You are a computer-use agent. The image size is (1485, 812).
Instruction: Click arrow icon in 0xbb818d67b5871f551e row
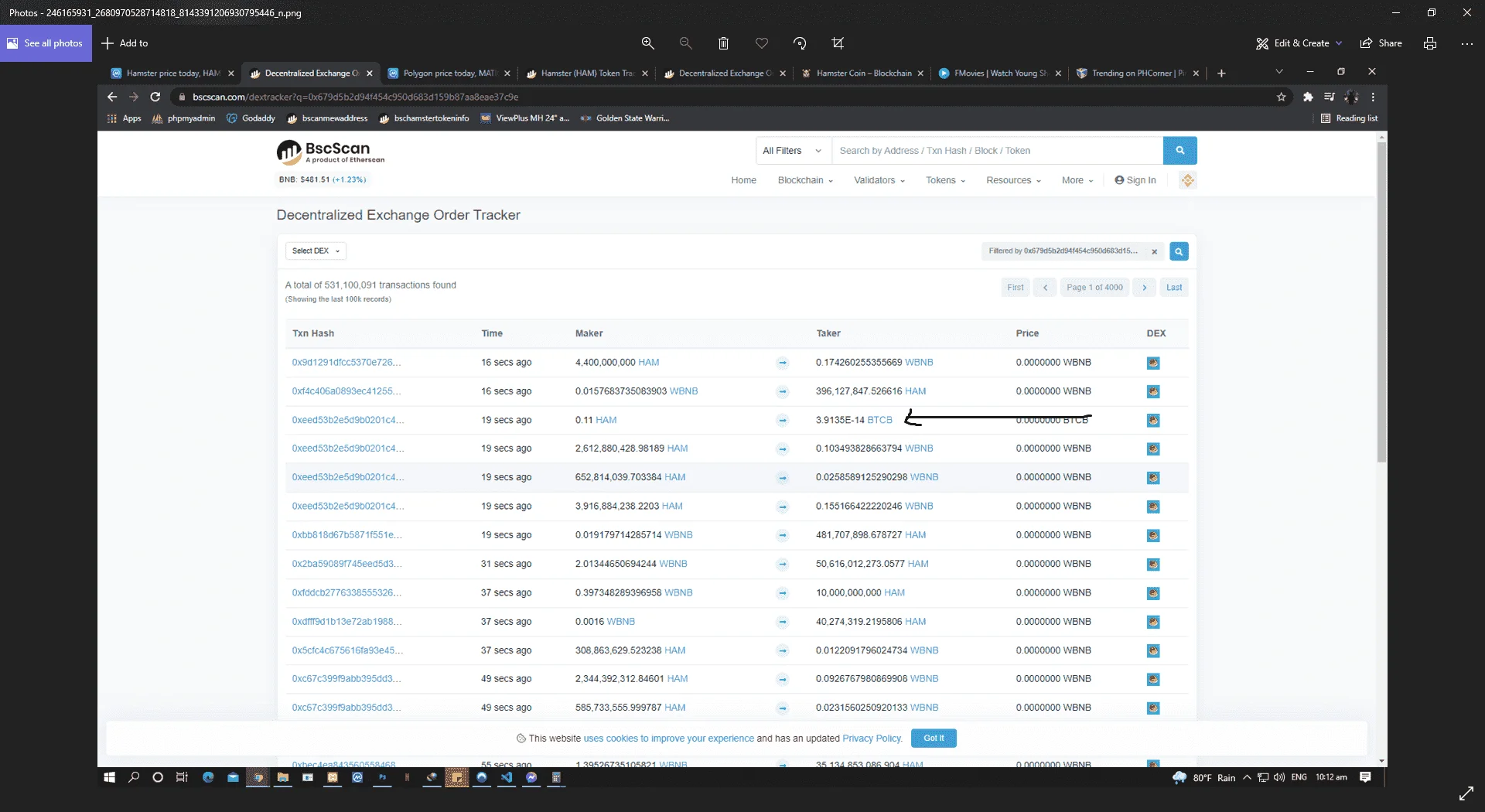[x=782, y=535]
